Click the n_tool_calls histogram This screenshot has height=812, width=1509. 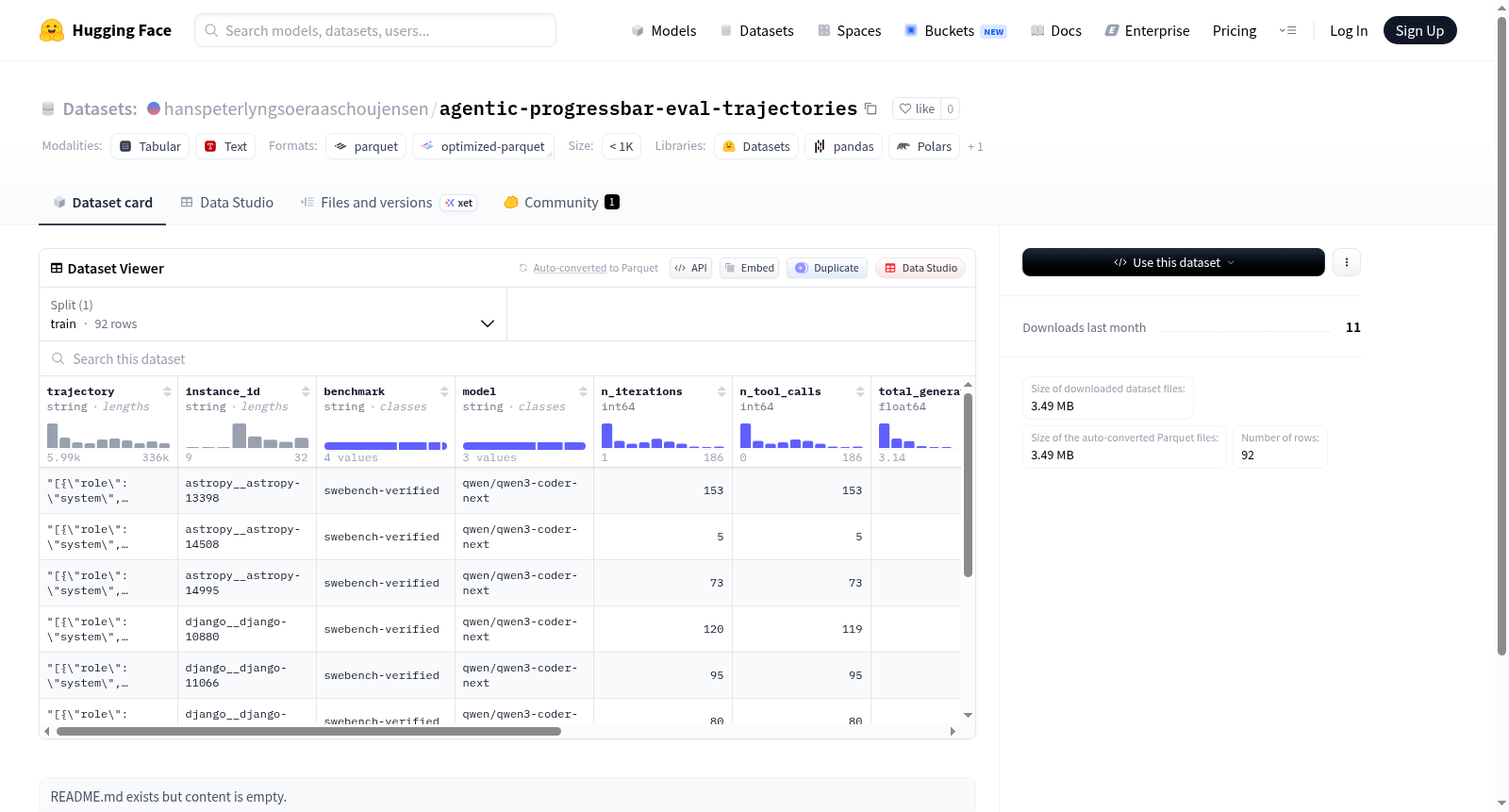coord(802,436)
